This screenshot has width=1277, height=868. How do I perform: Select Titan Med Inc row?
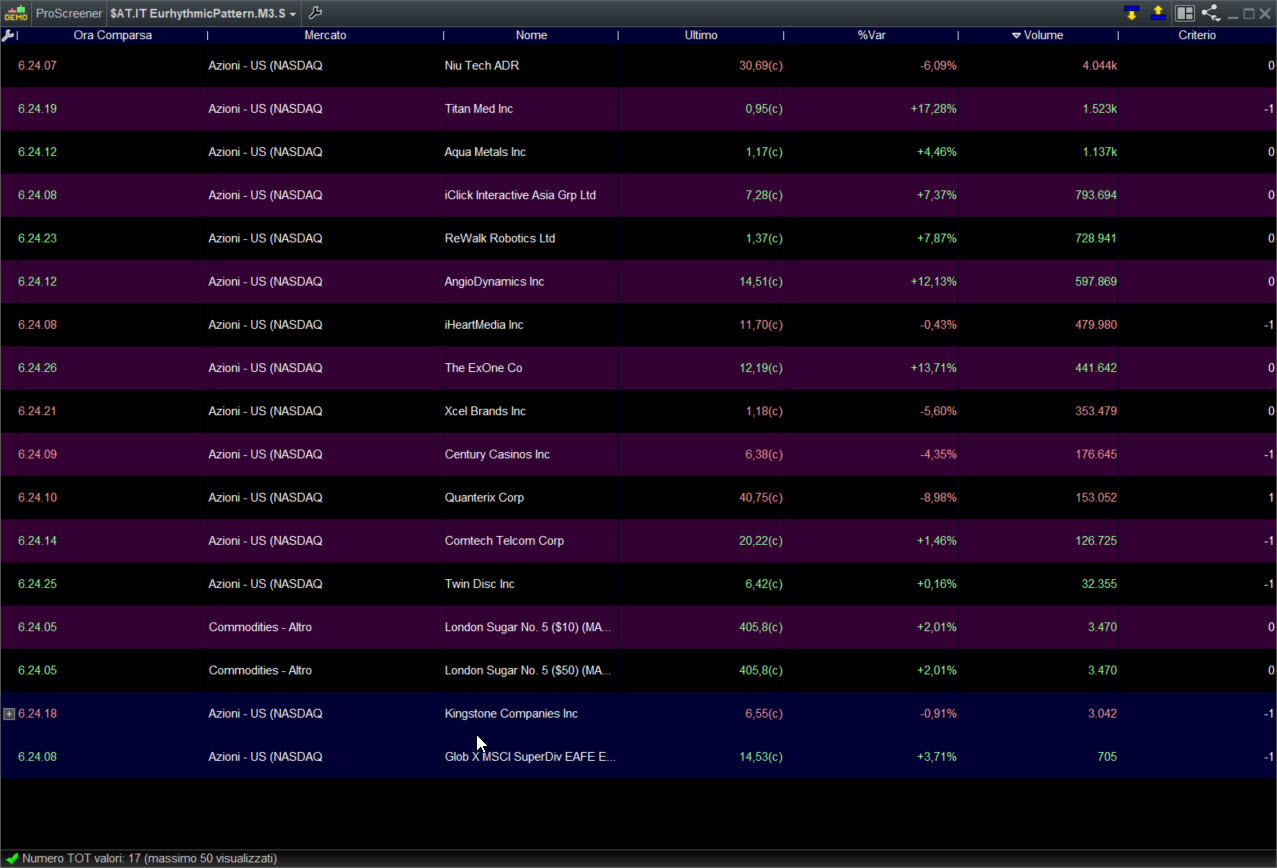pyautogui.click(x=638, y=108)
